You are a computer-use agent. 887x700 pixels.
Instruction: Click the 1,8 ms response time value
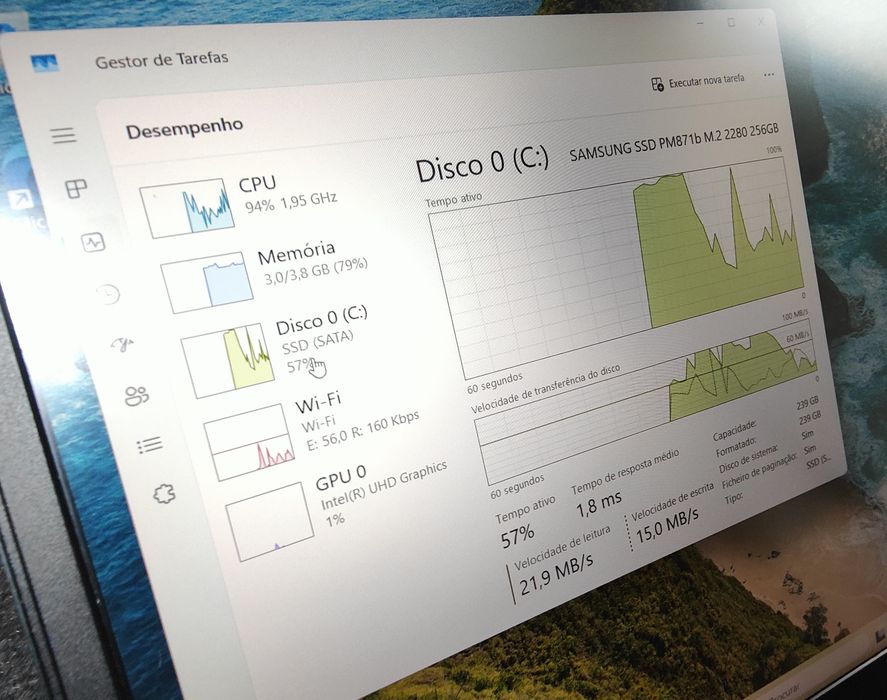pos(599,504)
